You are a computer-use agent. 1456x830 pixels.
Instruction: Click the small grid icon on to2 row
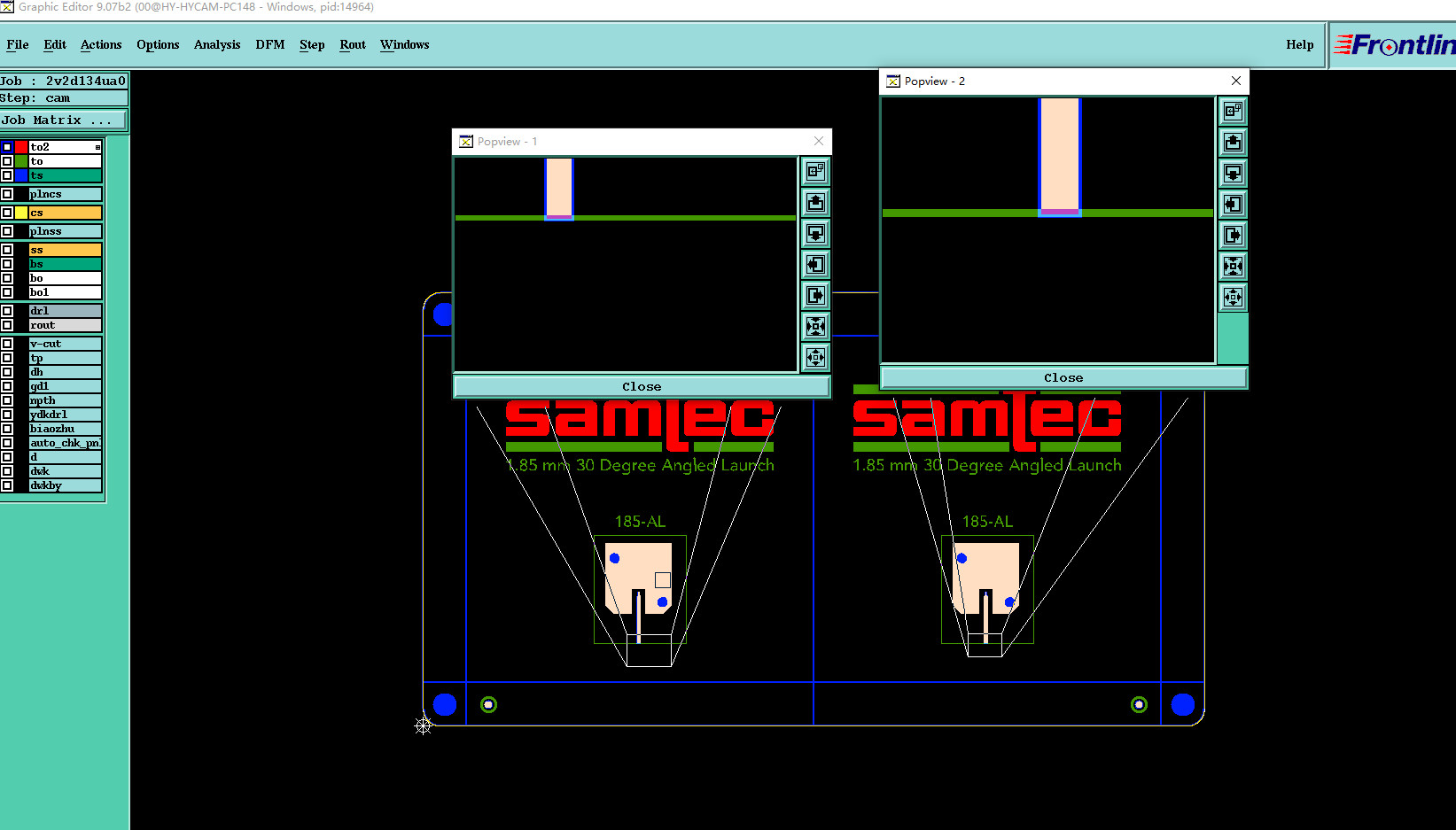[97, 147]
